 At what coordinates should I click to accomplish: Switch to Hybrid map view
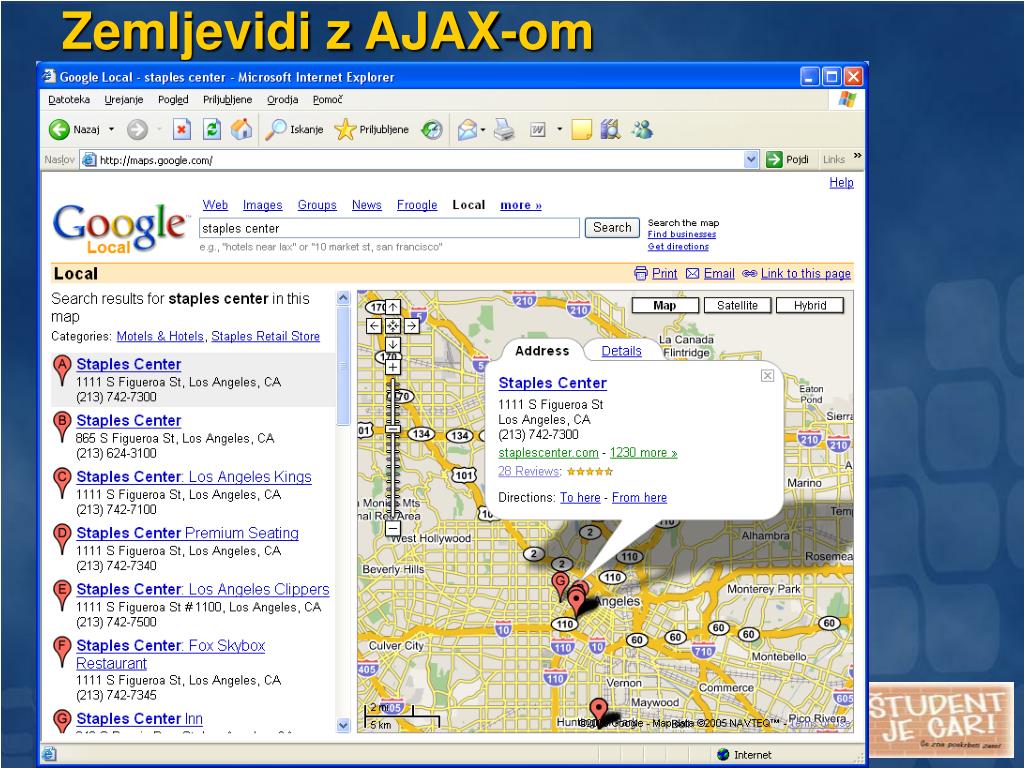tap(810, 306)
